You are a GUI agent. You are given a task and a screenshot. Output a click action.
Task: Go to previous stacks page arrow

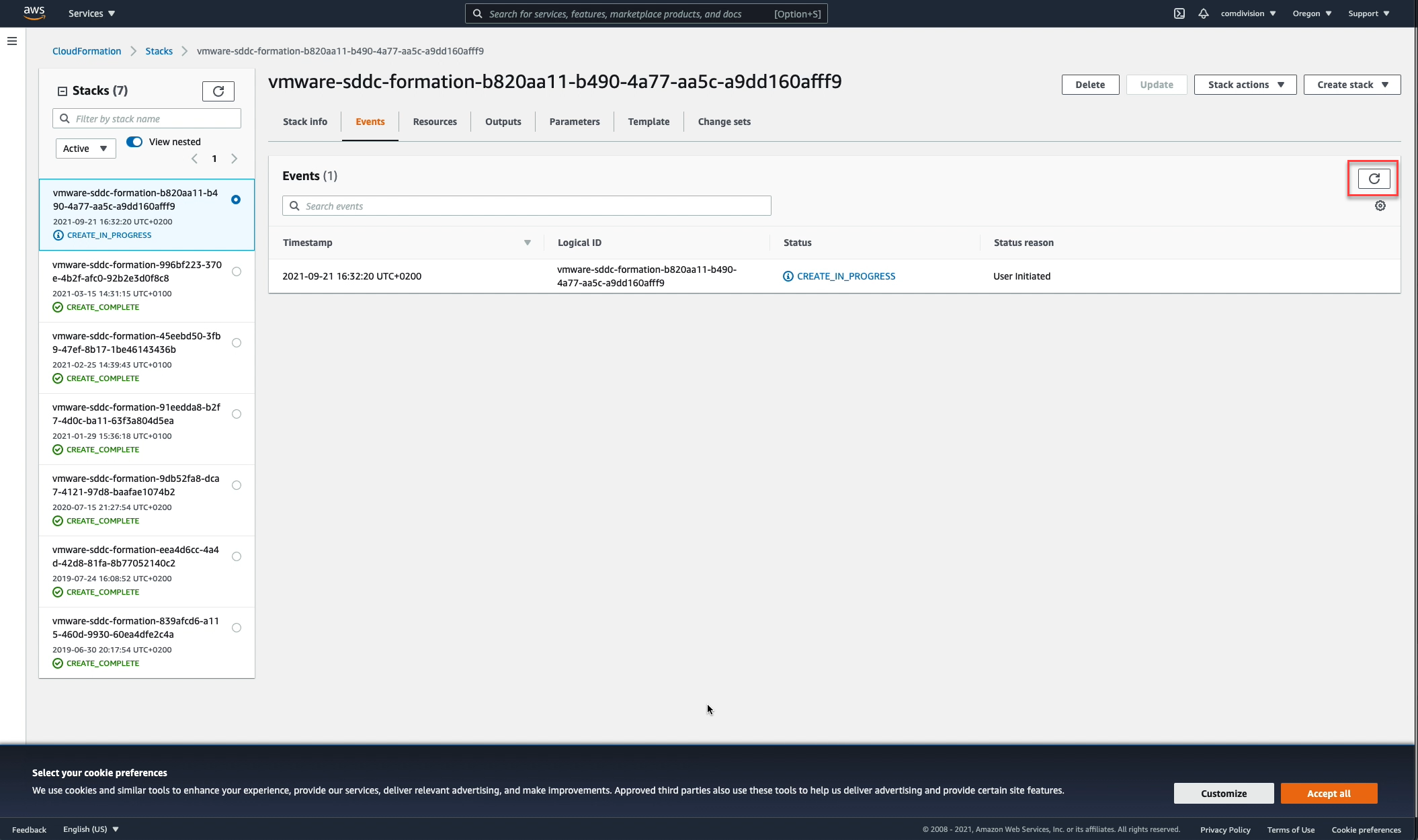click(x=195, y=159)
